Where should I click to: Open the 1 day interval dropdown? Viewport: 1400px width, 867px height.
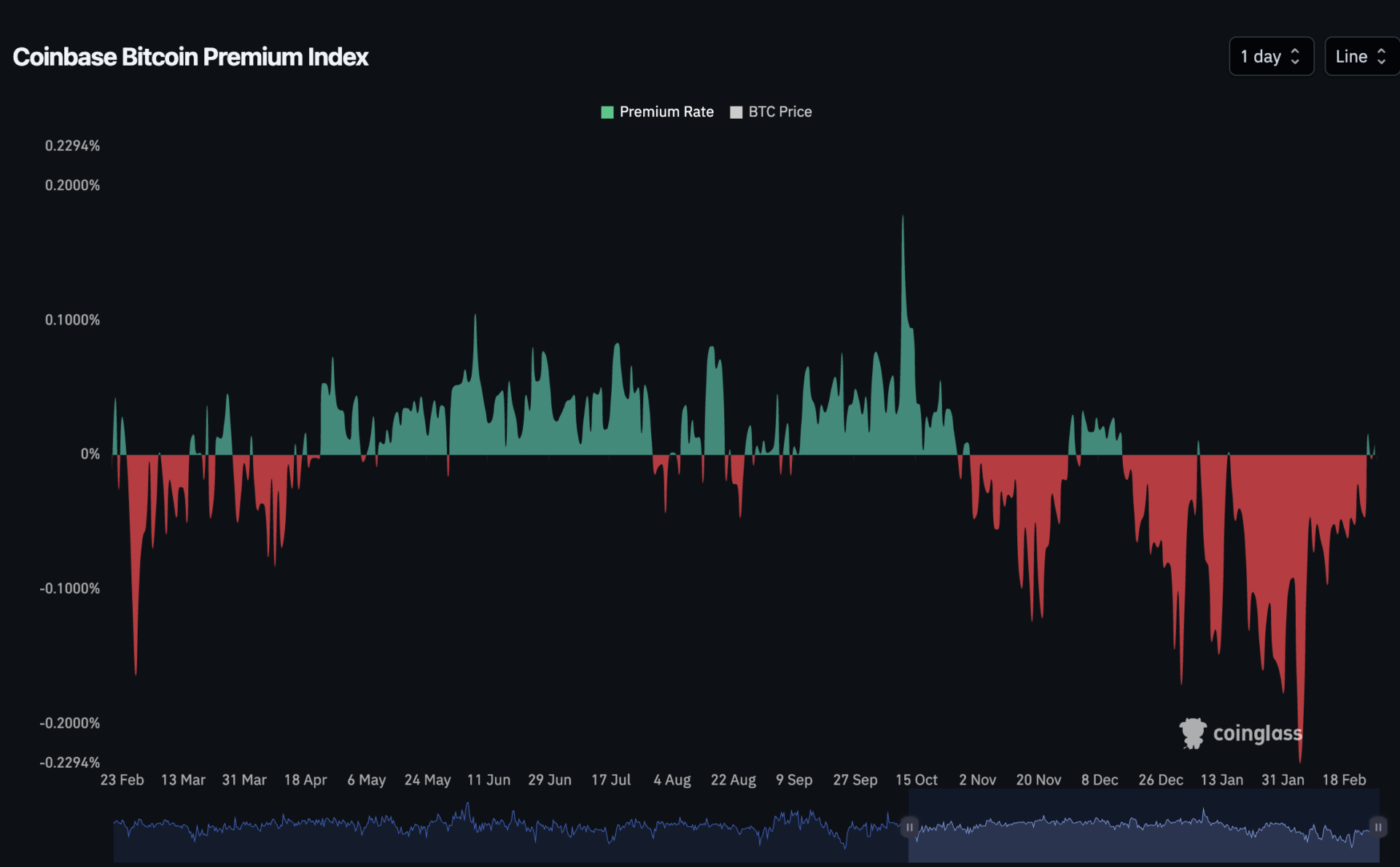click(x=1271, y=56)
